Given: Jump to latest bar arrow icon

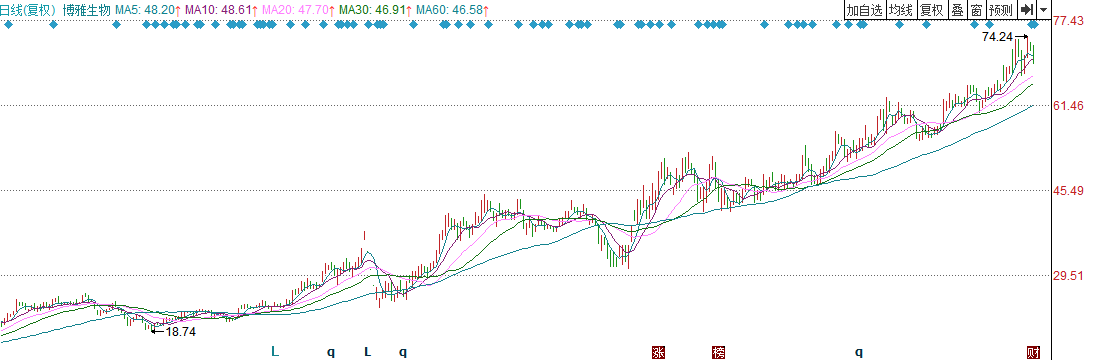Looking at the screenshot, I should (x=1027, y=10).
